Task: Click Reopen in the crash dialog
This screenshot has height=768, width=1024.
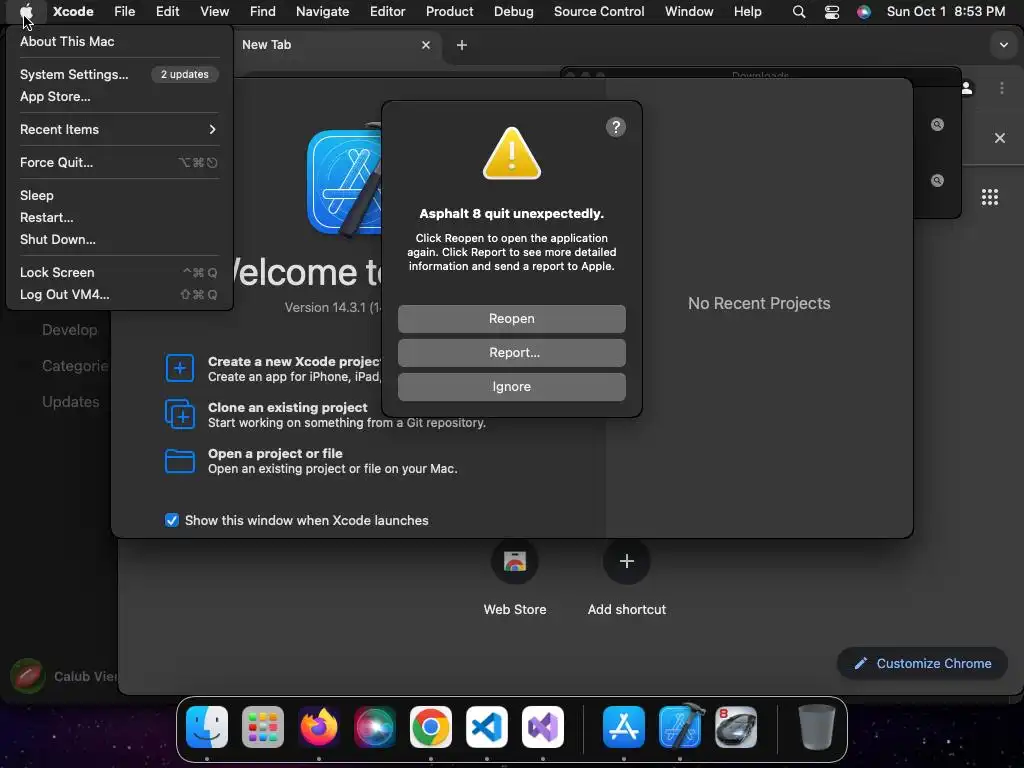Action: click(511, 319)
